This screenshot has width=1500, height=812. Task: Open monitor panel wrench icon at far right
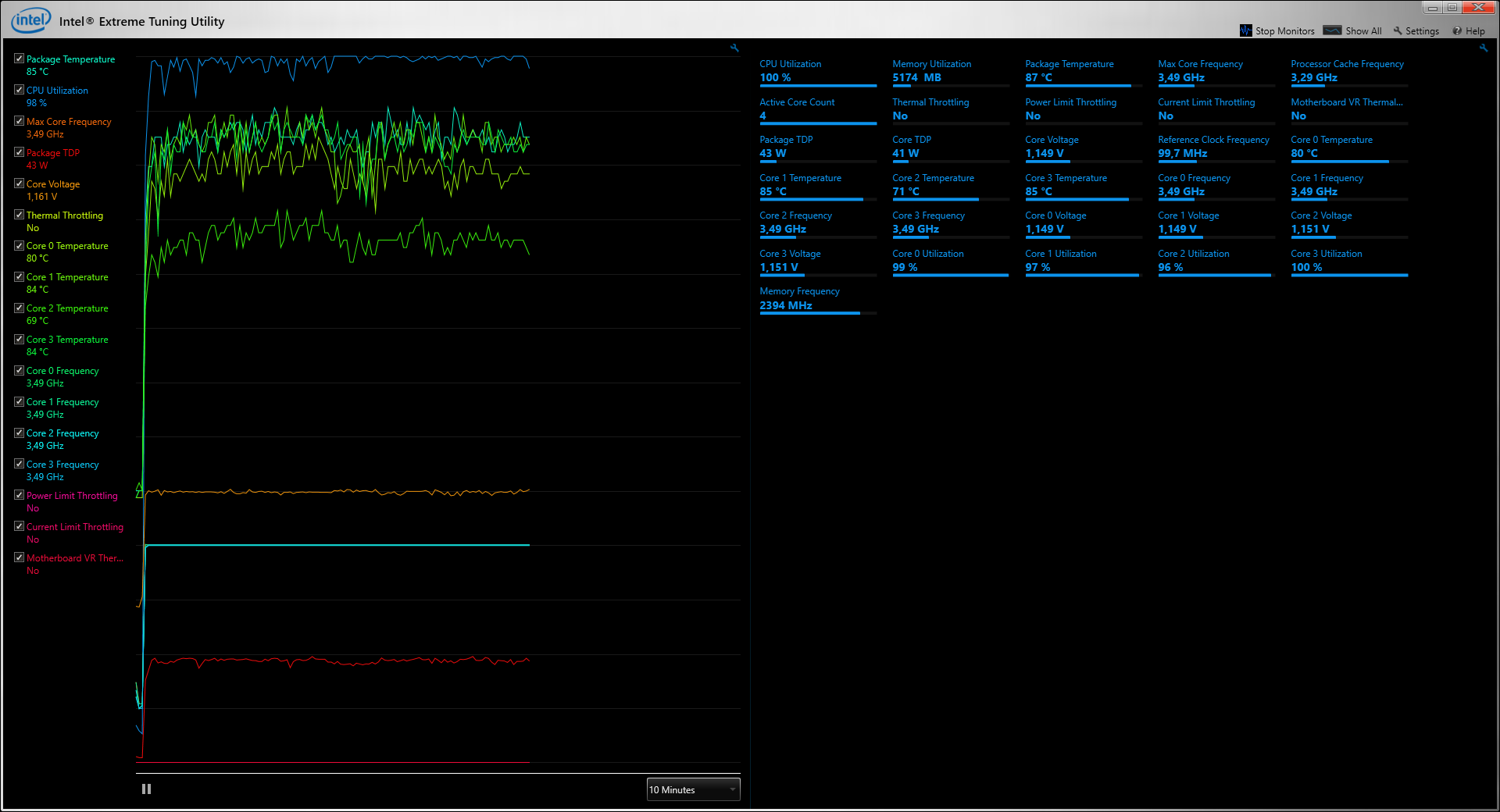(x=1484, y=48)
